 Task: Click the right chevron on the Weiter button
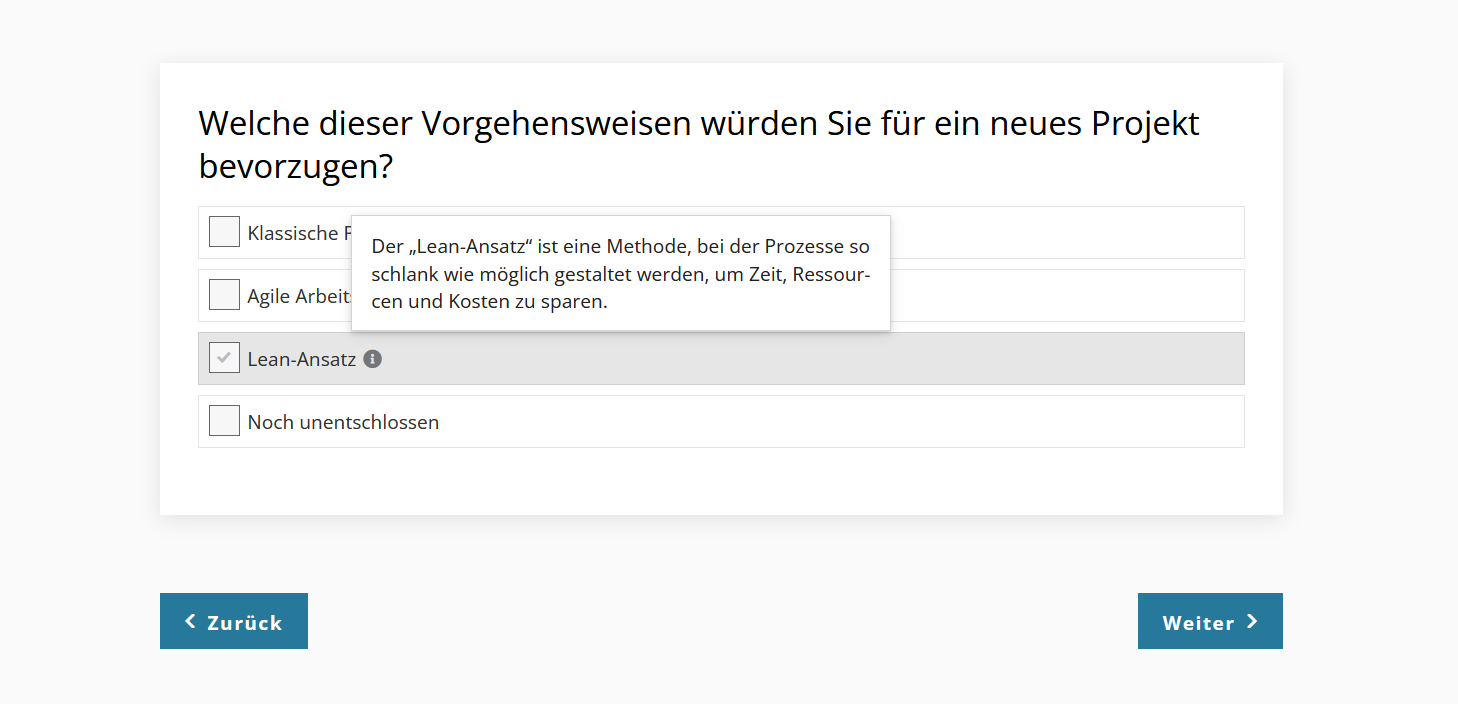point(1252,622)
